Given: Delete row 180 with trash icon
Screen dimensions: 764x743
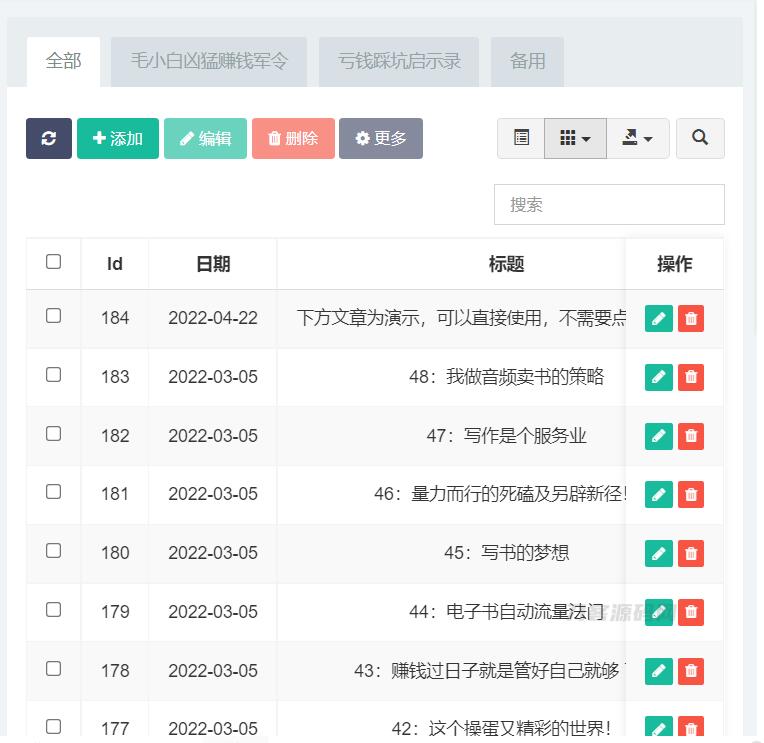Looking at the screenshot, I should [691, 553].
